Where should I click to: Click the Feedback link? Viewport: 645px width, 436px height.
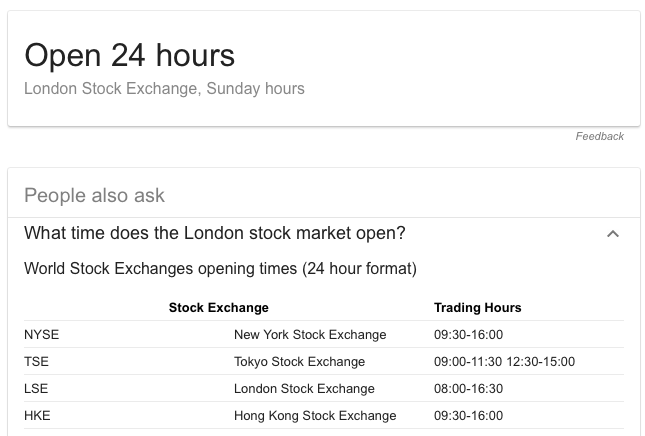[599, 136]
